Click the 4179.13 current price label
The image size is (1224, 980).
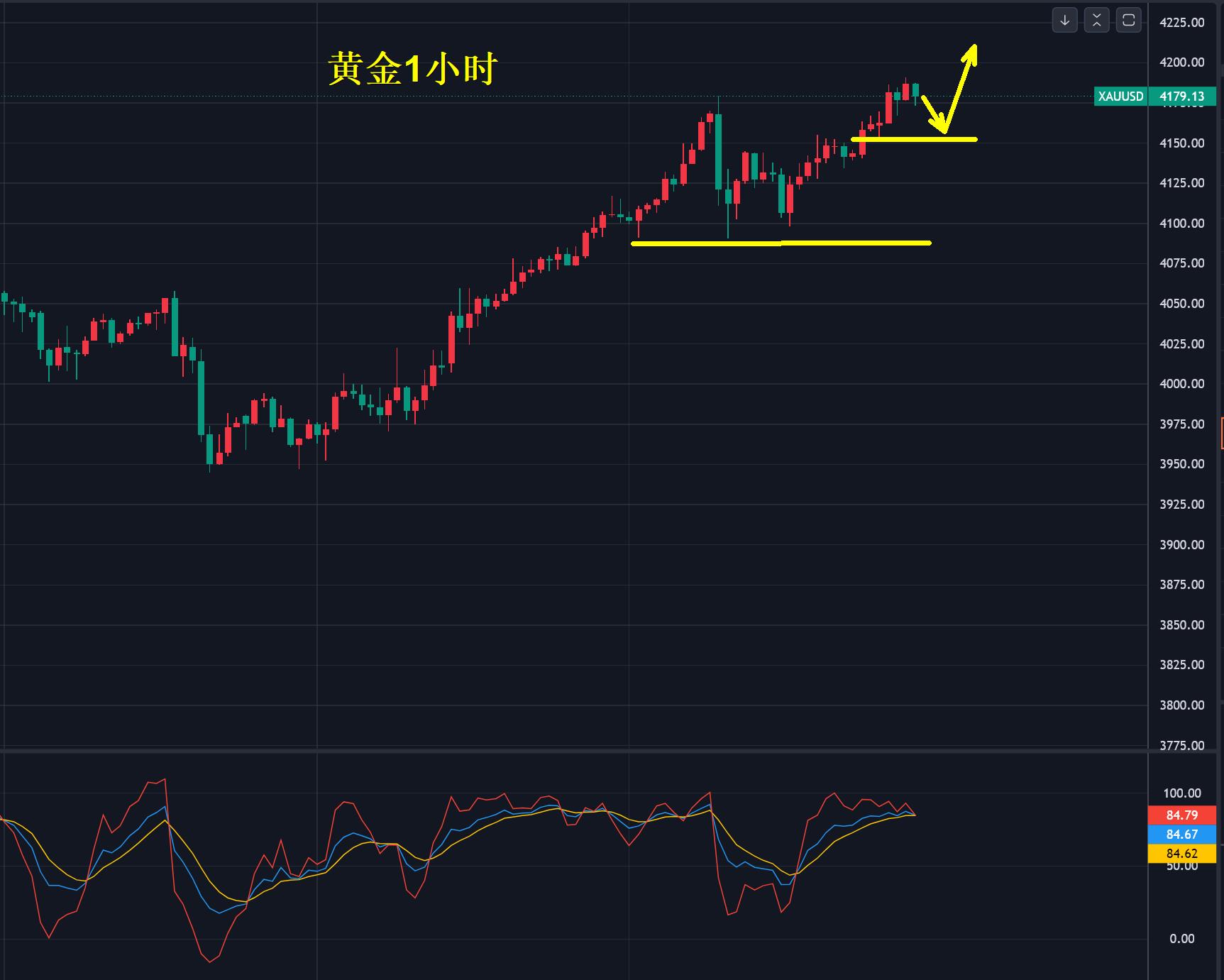coord(1181,97)
